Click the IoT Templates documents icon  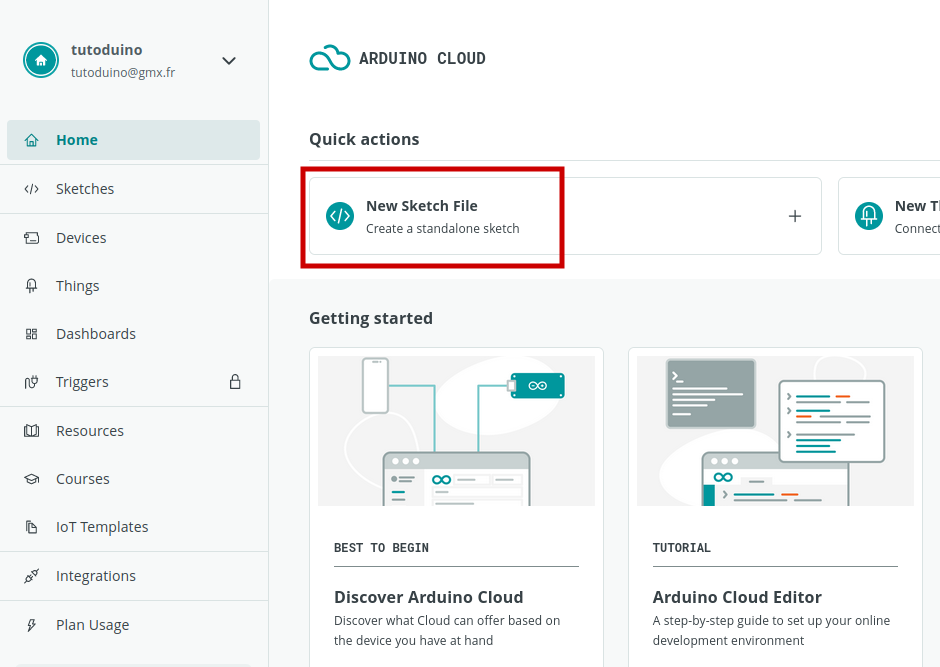click(x=31, y=527)
